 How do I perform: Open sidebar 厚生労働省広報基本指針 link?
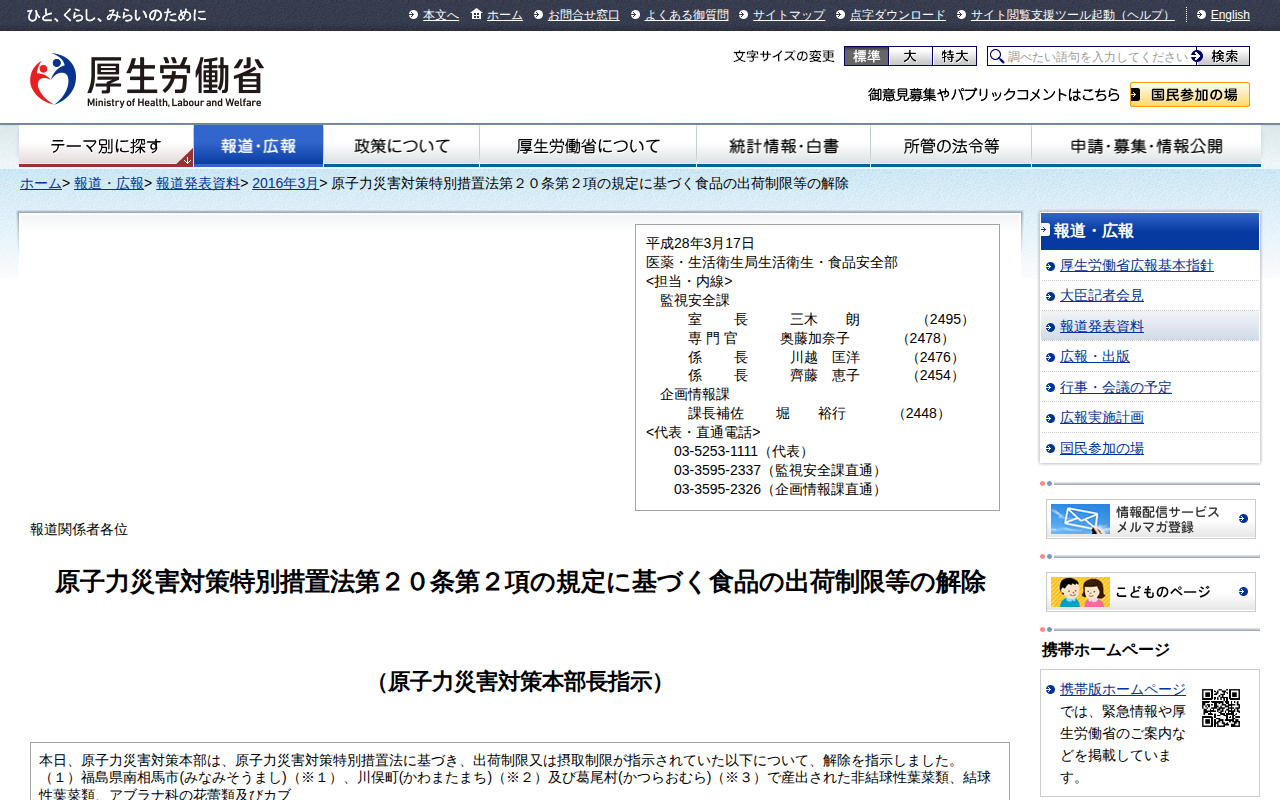click(x=1137, y=265)
